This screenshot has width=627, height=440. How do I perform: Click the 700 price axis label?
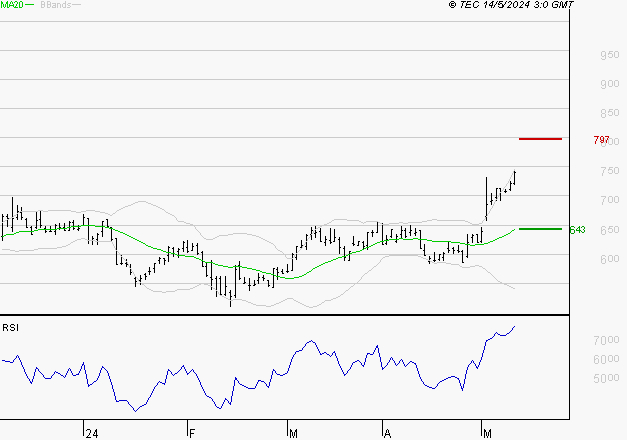tap(610, 200)
